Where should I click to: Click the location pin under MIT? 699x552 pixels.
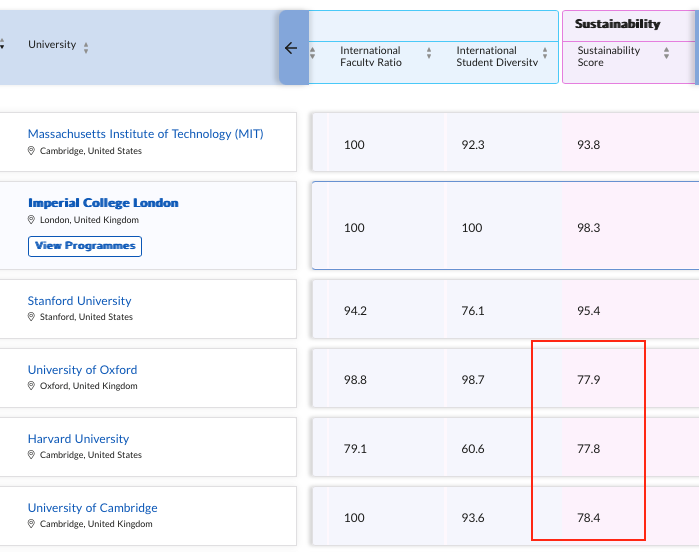31,151
